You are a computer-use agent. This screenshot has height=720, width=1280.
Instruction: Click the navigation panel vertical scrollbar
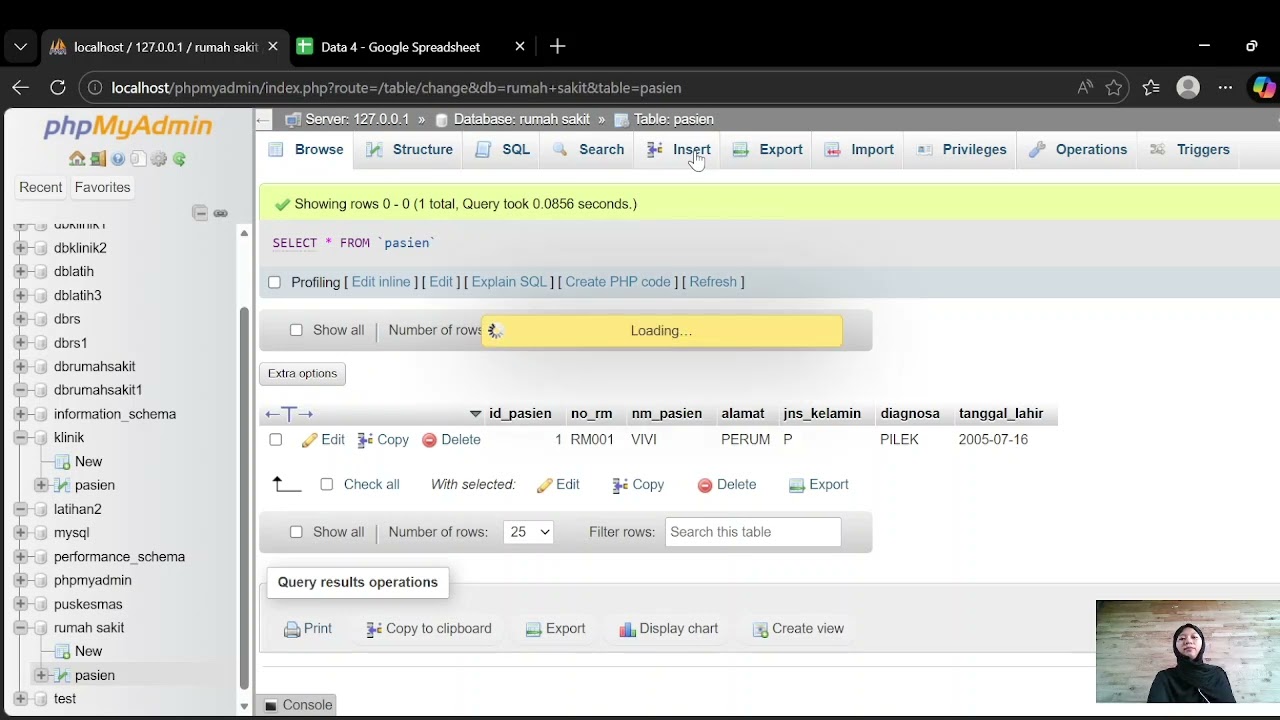pos(244,497)
